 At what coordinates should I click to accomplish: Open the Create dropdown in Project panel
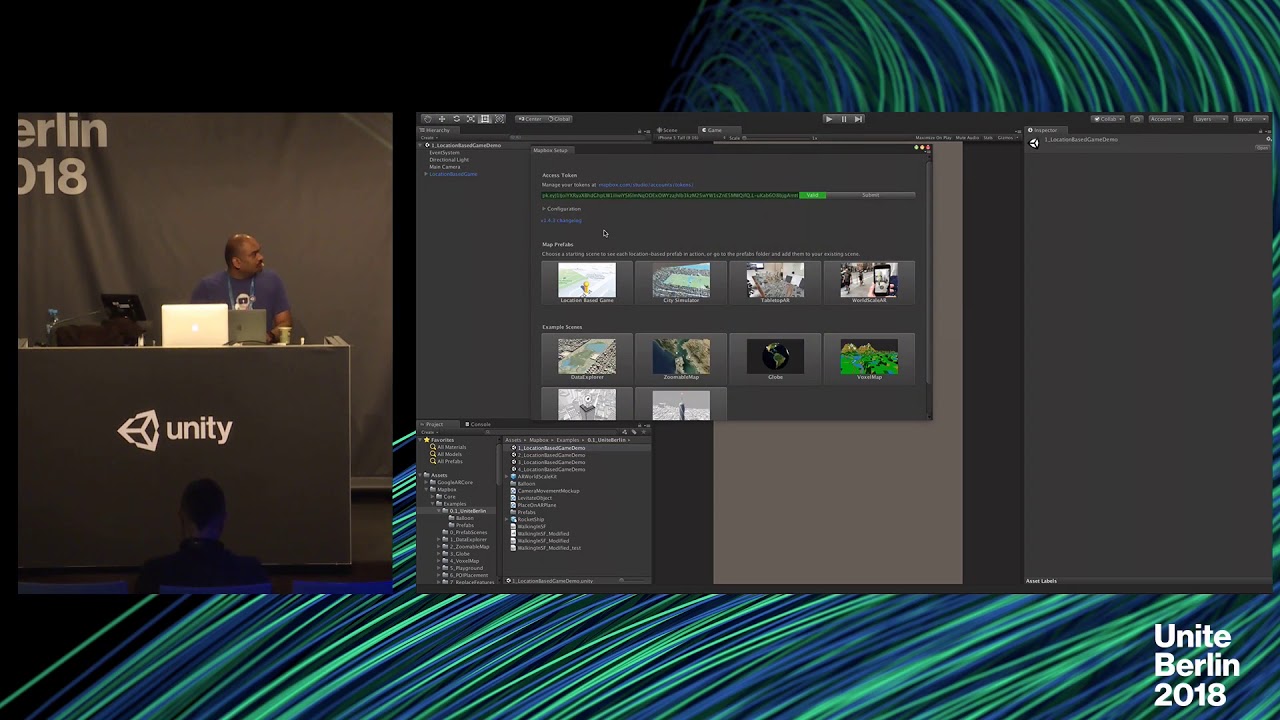tap(428, 432)
